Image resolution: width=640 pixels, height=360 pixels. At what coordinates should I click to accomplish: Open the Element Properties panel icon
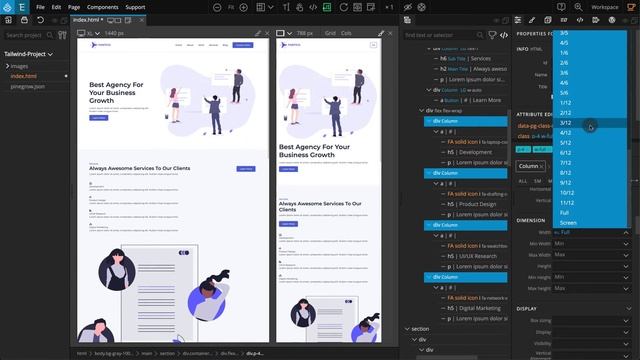click(518, 20)
